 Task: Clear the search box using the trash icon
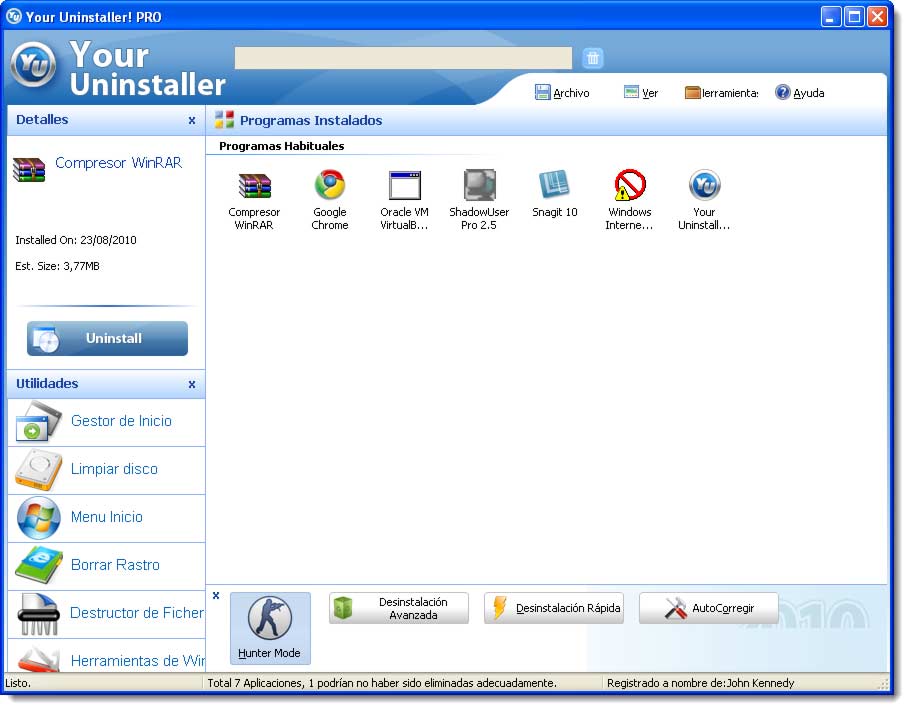coord(593,57)
